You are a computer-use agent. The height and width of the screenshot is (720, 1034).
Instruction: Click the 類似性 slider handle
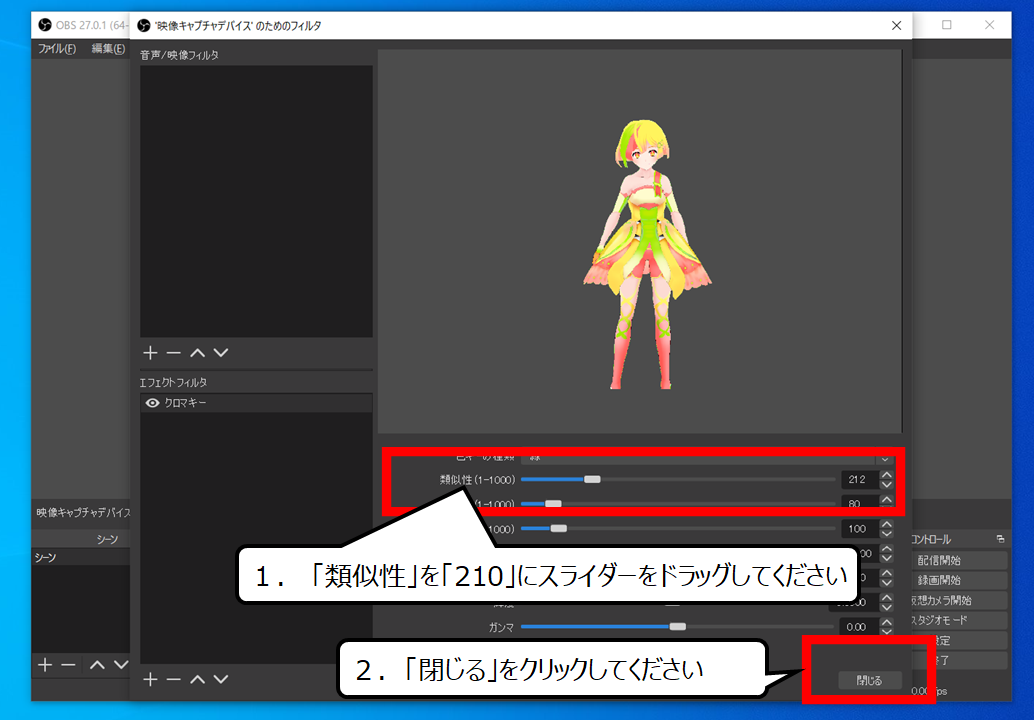[x=592, y=479]
